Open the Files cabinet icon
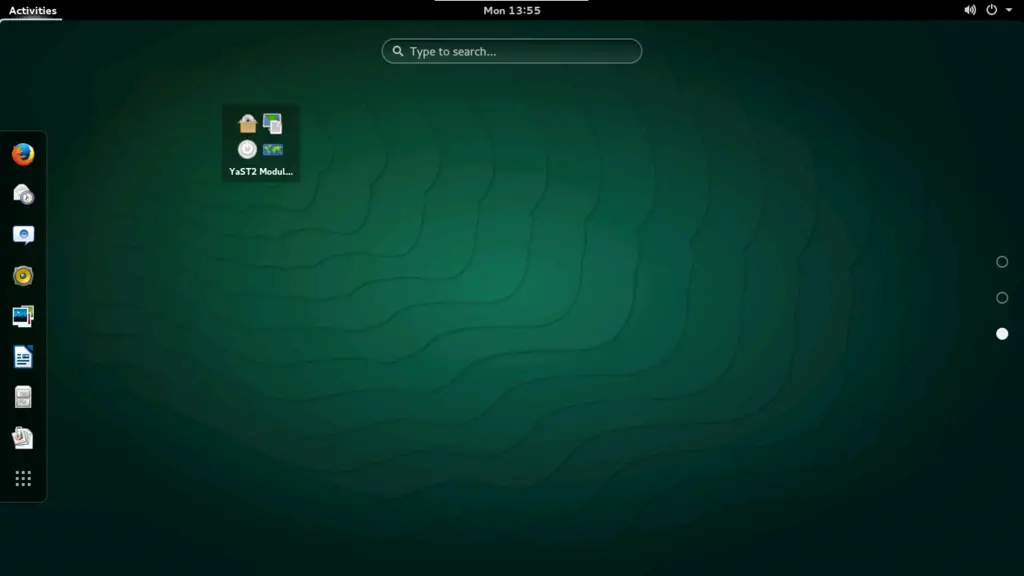Image resolution: width=1024 pixels, height=576 pixels. point(23,397)
